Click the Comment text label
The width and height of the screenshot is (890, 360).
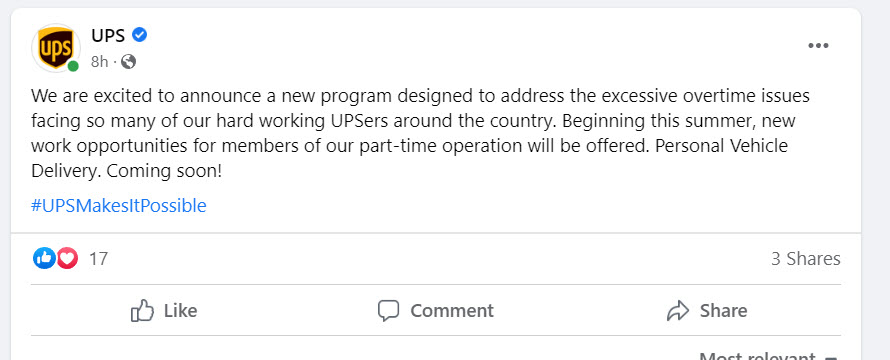click(452, 311)
